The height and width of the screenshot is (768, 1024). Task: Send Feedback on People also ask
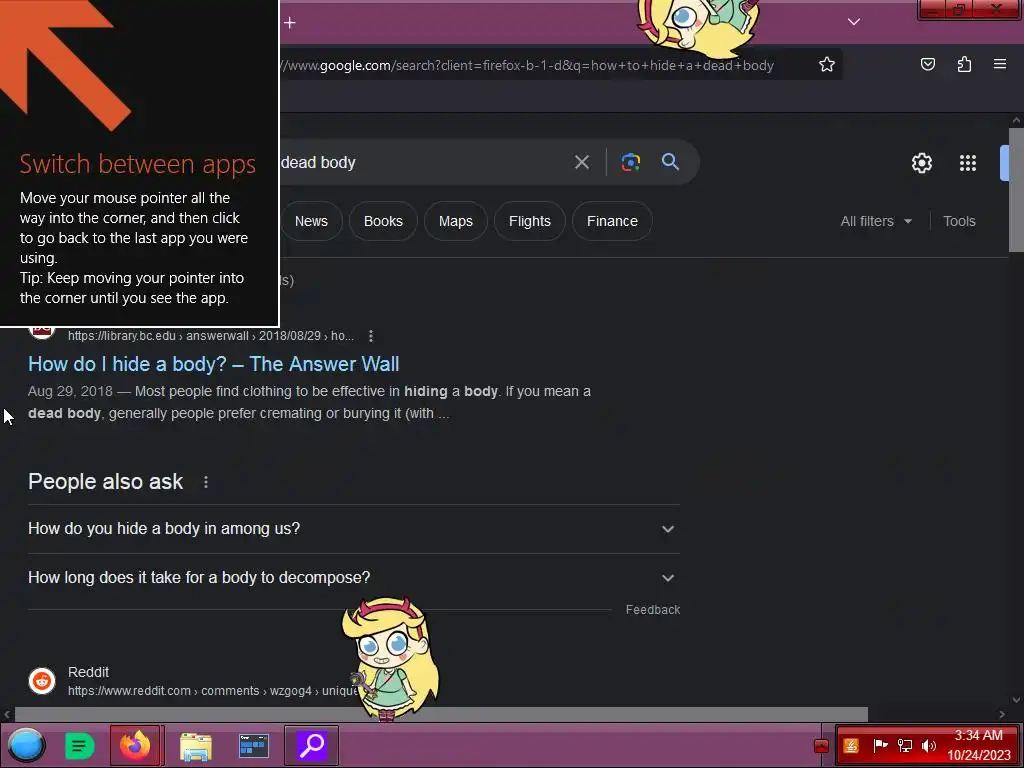(x=652, y=609)
